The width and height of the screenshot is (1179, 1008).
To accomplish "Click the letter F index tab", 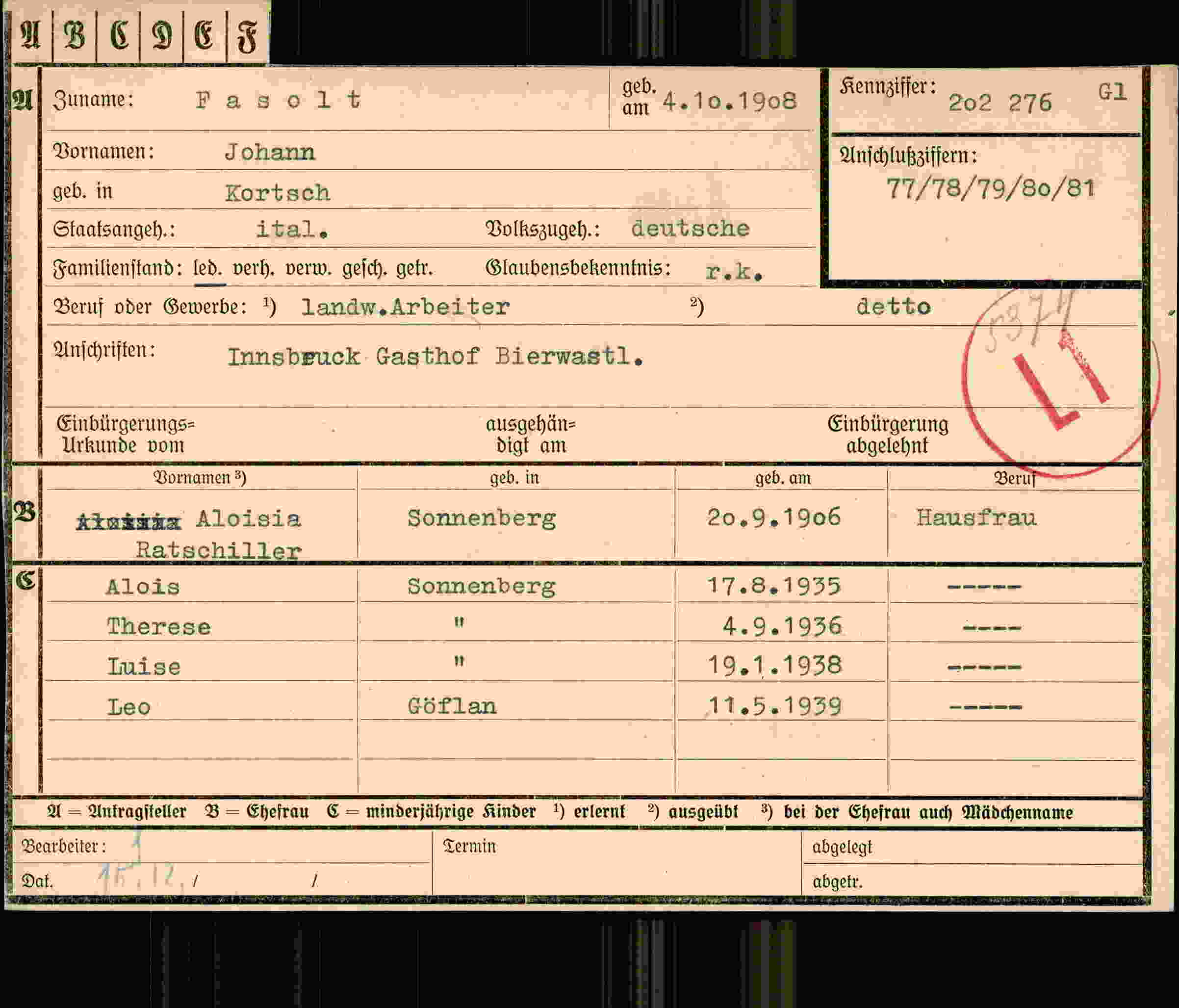I will pos(248,35).
